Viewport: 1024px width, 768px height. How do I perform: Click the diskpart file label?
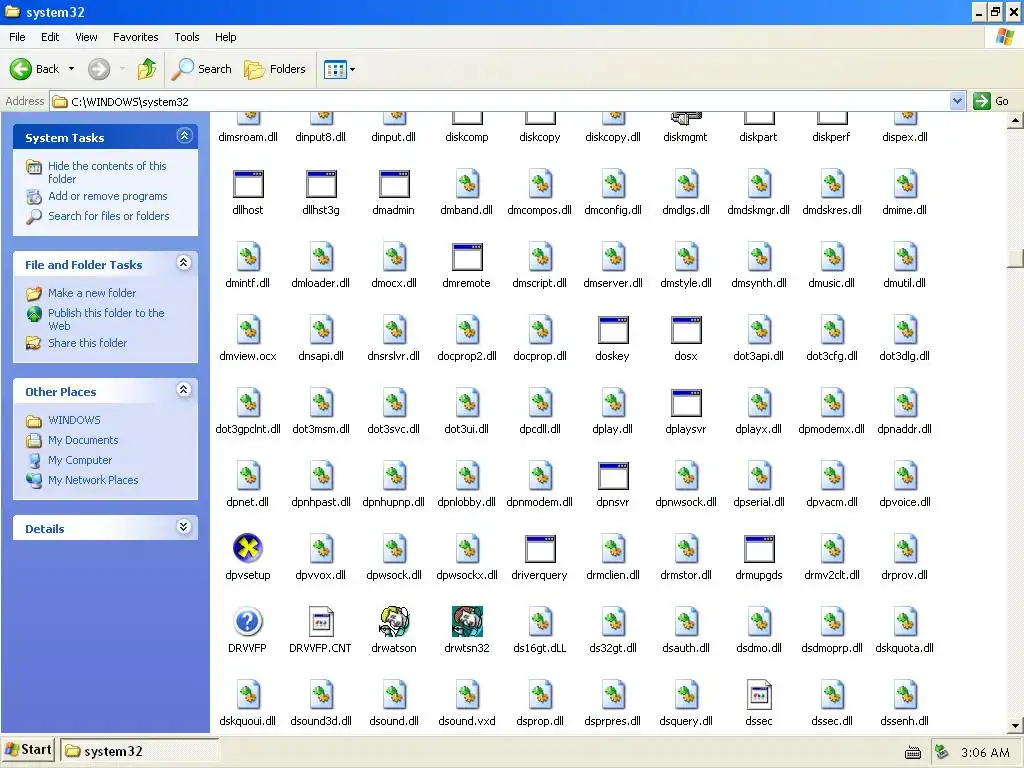[759, 137]
